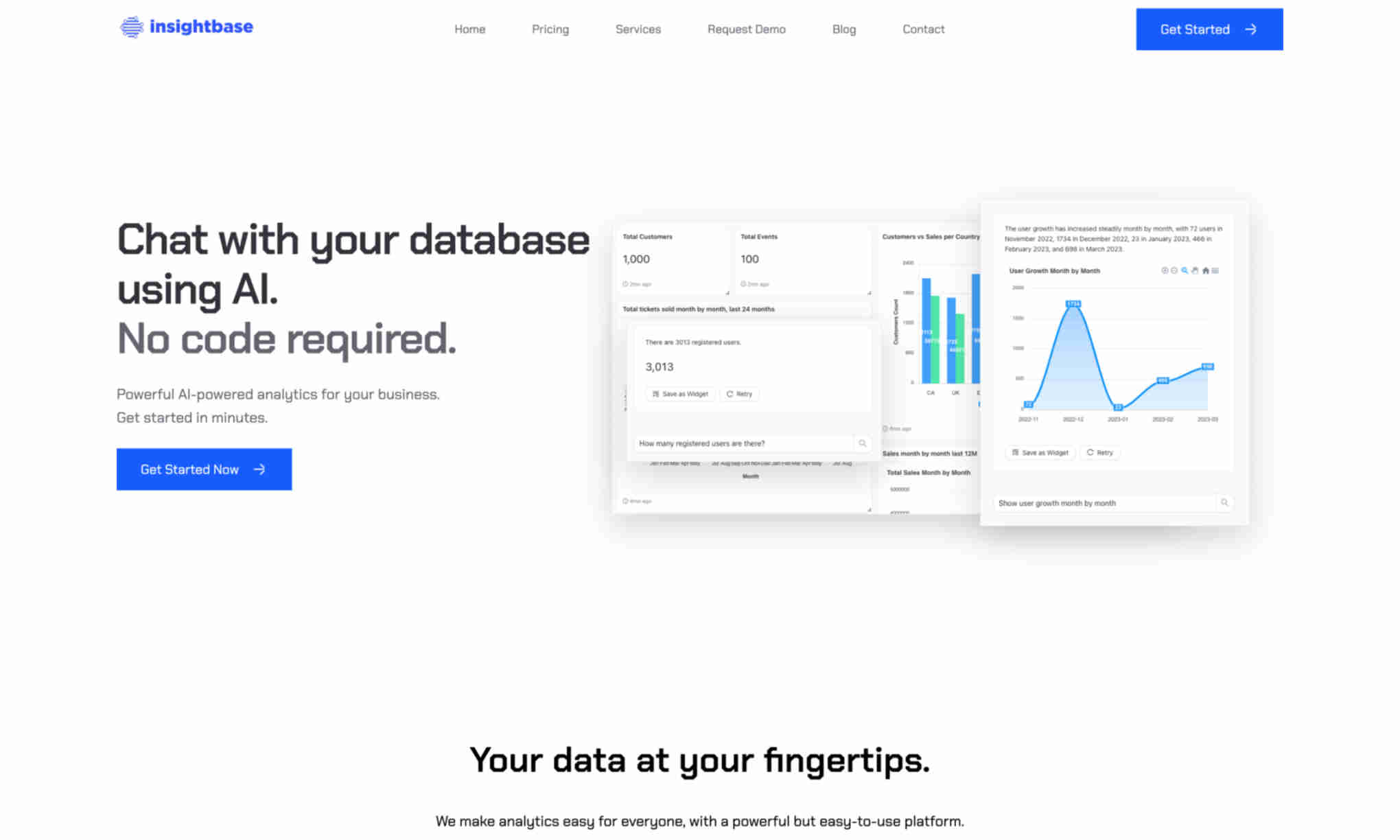Open the Pricing menu item

(550, 29)
